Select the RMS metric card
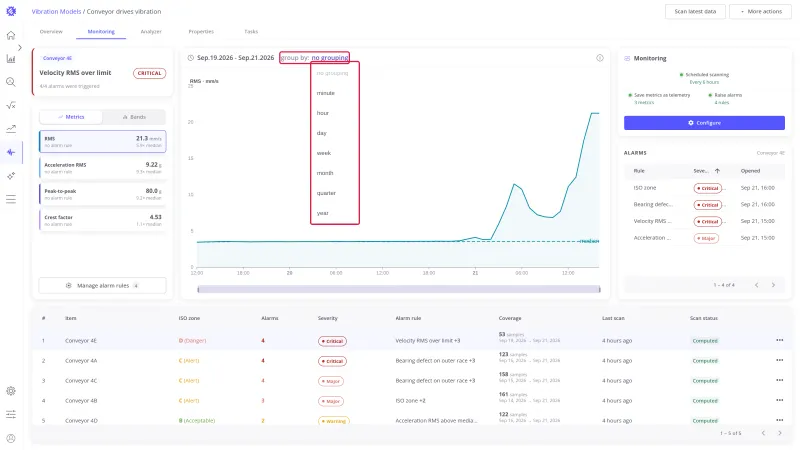This screenshot has width=800, height=450. 103,141
